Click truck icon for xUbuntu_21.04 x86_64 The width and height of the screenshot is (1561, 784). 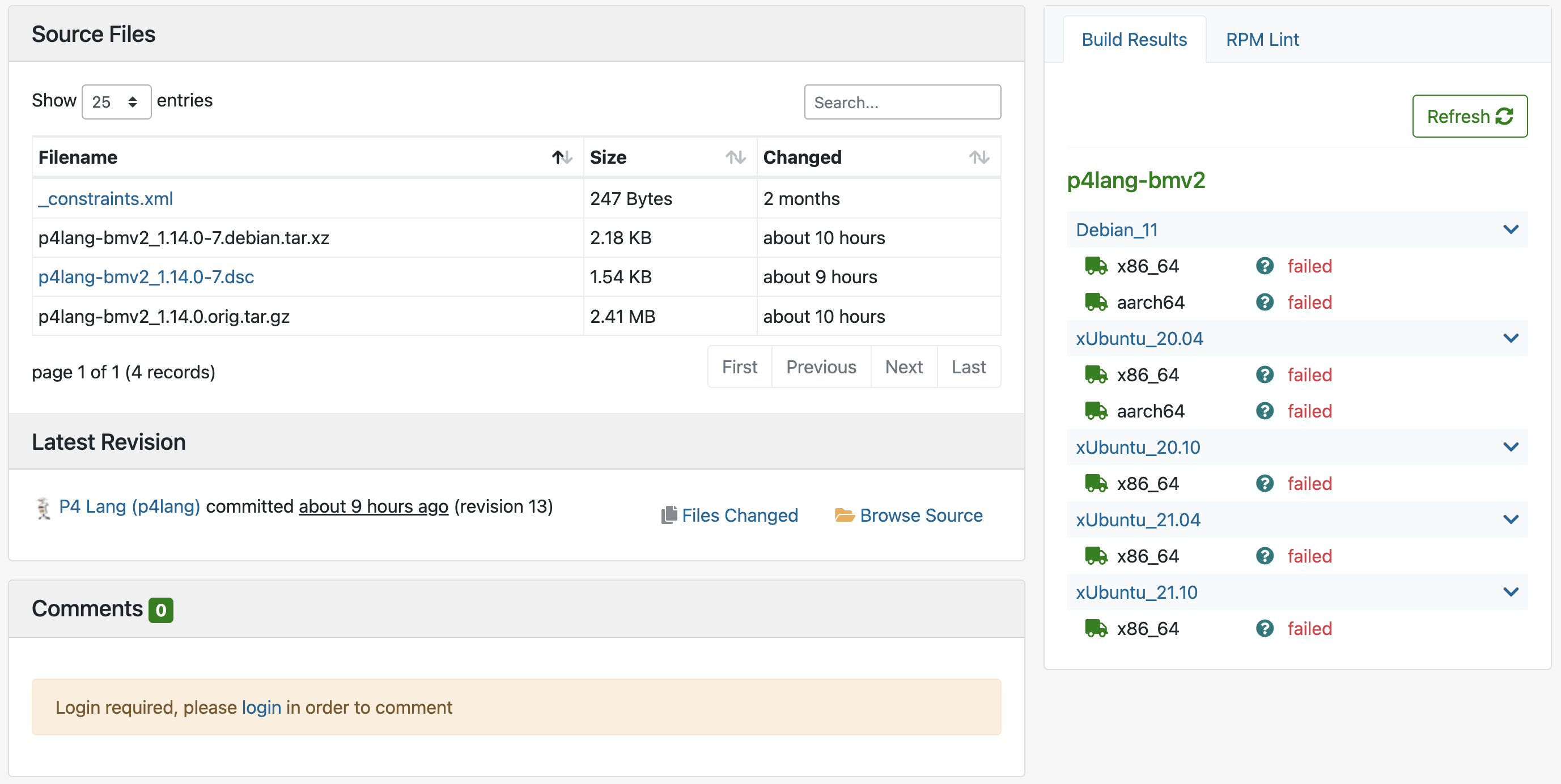(1096, 556)
